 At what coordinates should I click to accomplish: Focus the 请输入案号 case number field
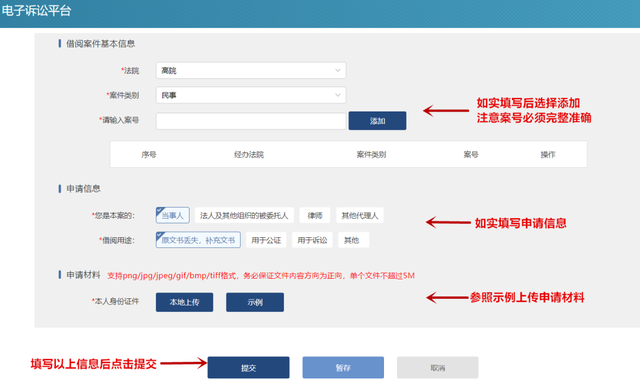click(251, 121)
